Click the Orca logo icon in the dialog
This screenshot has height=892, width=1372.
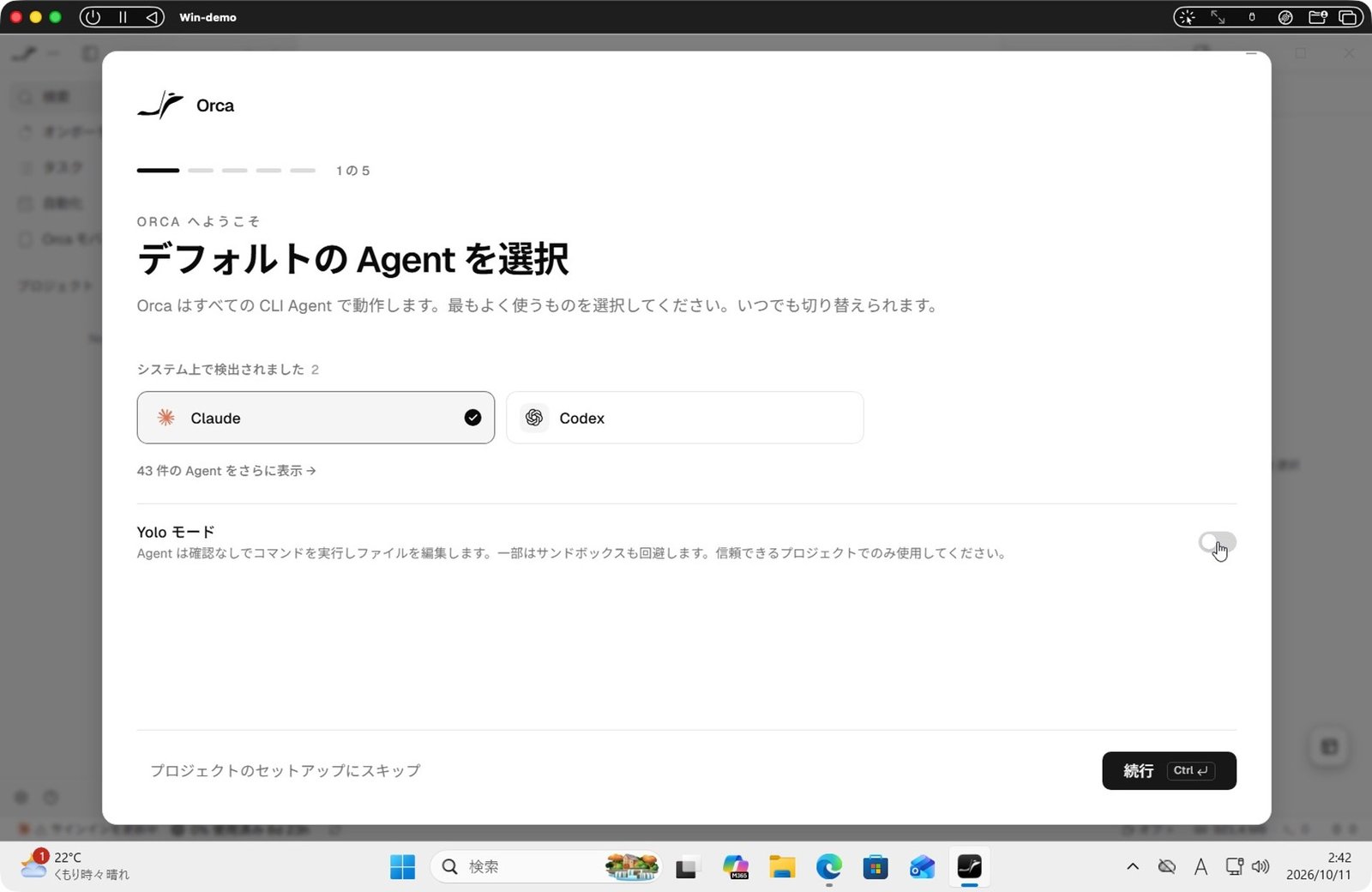(x=160, y=105)
